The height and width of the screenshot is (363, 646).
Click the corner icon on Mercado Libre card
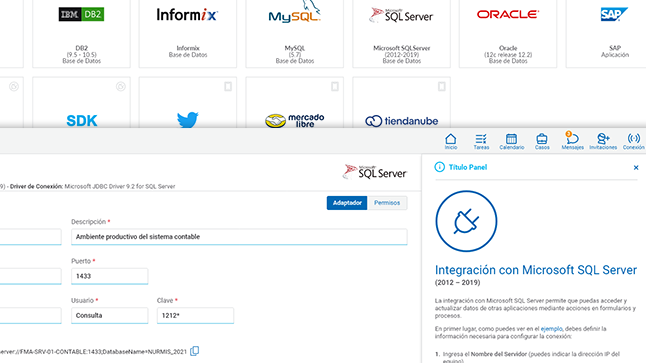335,87
